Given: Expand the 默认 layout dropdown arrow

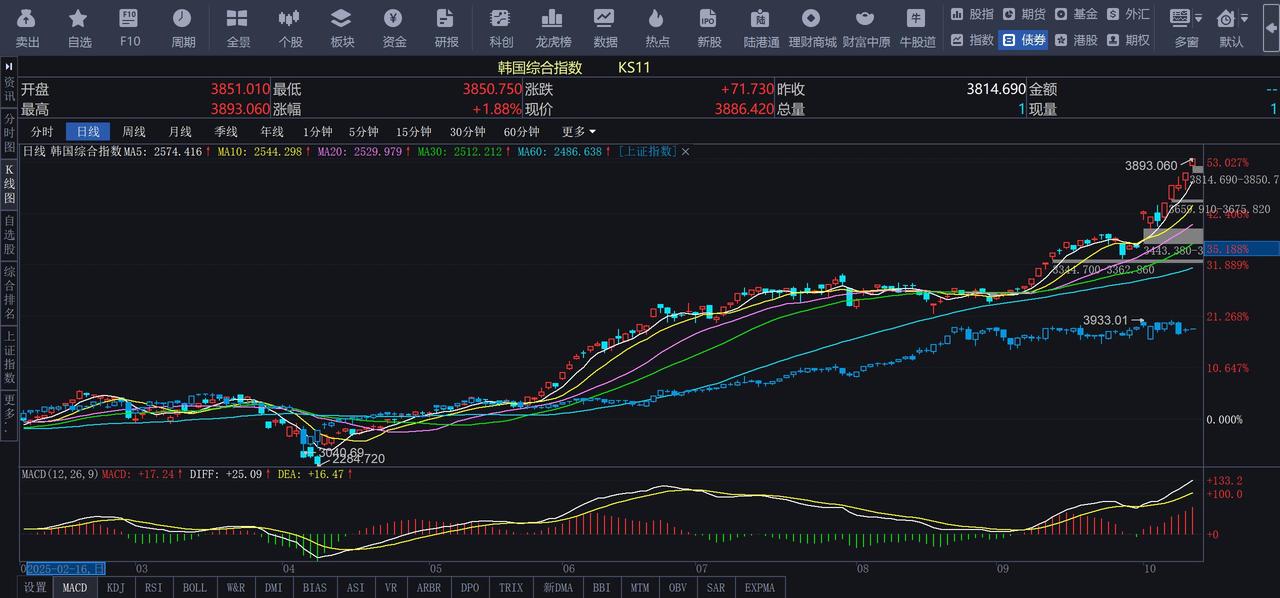Looking at the screenshot, I should [x=1244, y=18].
